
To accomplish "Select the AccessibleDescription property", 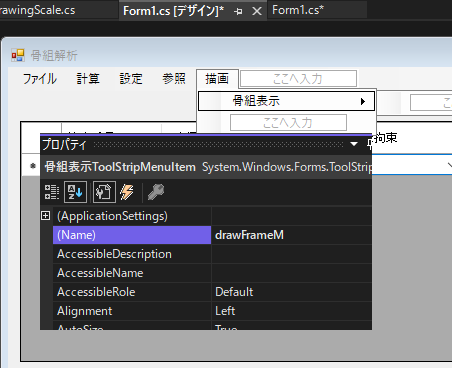I will 132,254.
